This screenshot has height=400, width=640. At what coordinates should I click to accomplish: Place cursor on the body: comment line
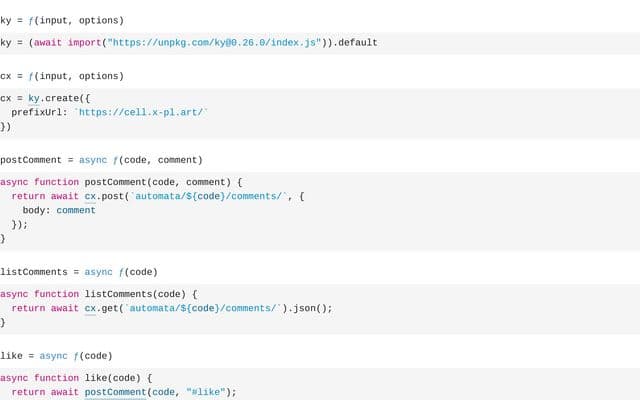[59, 210]
